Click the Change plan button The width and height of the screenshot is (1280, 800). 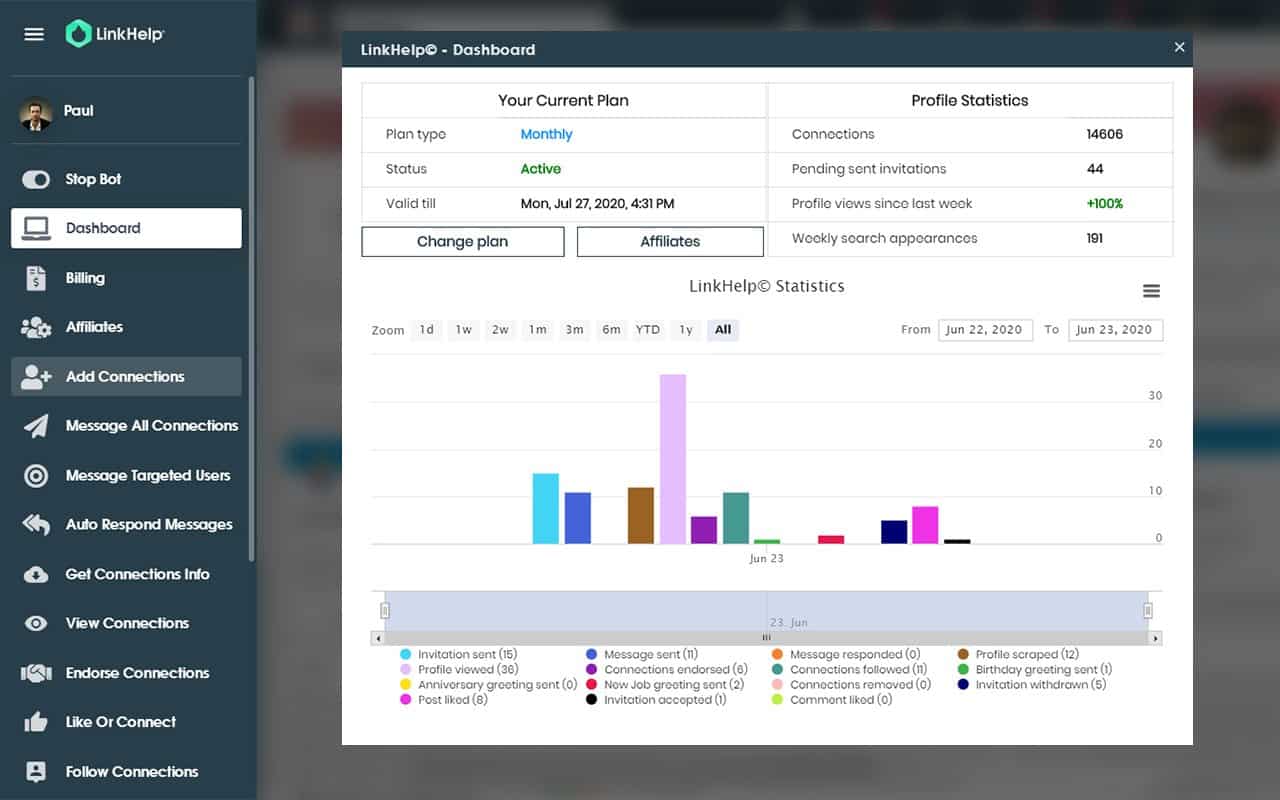[463, 241]
